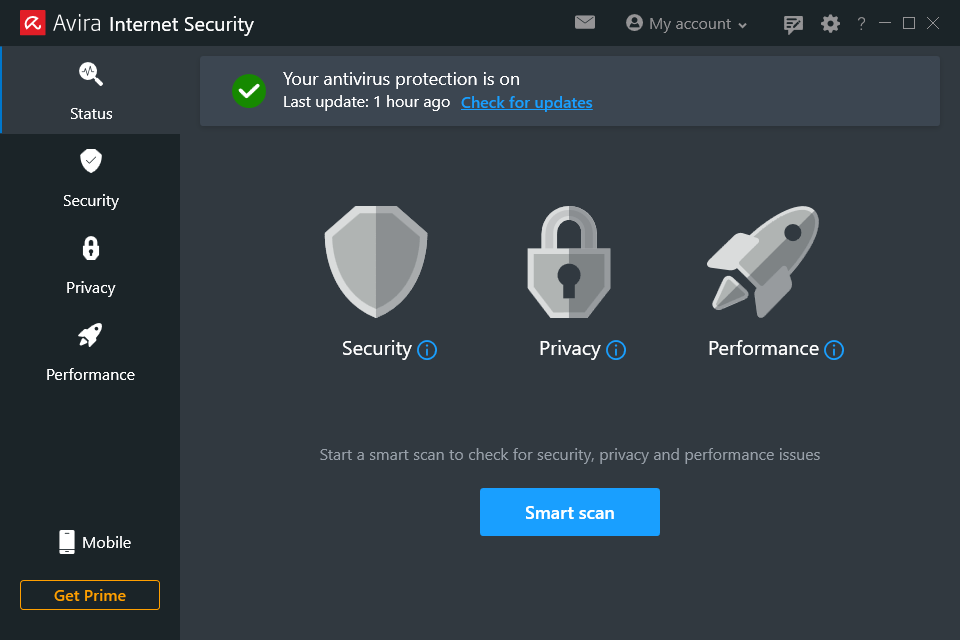This screenshot has height=640, width=960.
Task: Expand the My account dropdown
Action: tap(687, 23)
